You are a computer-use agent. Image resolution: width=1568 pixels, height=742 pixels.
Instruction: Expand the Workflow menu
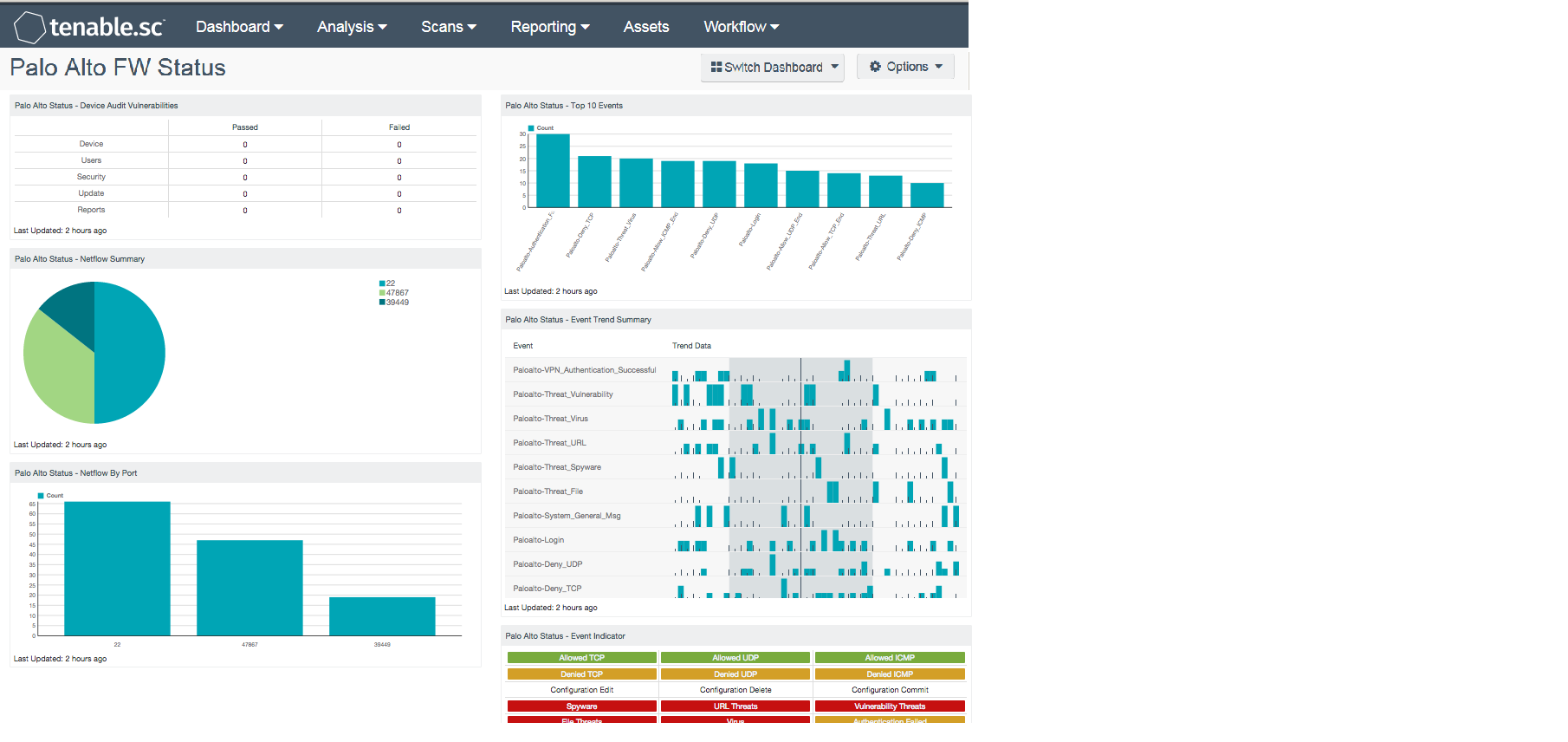click(x=742, y=27)
